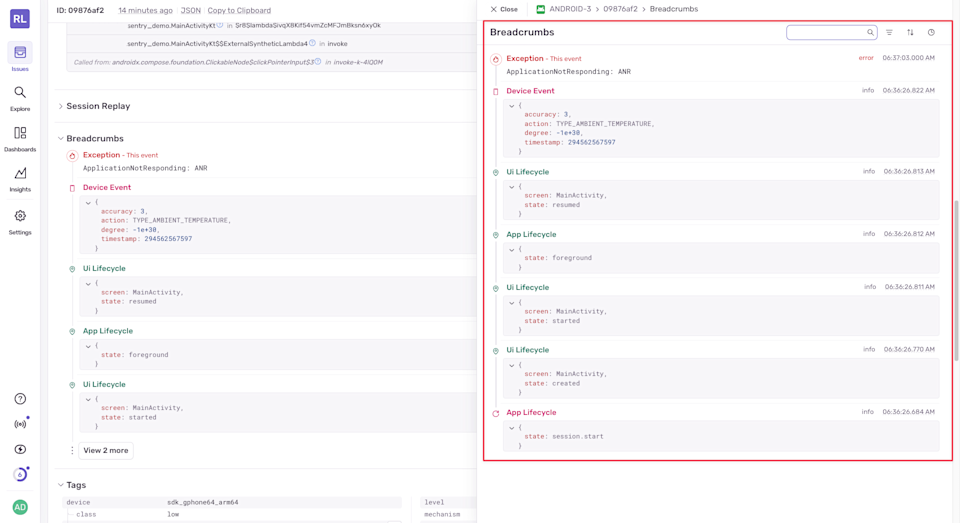Close the Breadcrumbs drawer

coord(504,9)
